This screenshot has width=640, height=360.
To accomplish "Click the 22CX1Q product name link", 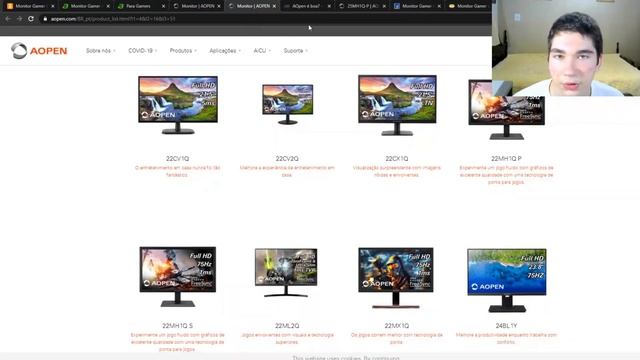I will (x=397, y=158).
